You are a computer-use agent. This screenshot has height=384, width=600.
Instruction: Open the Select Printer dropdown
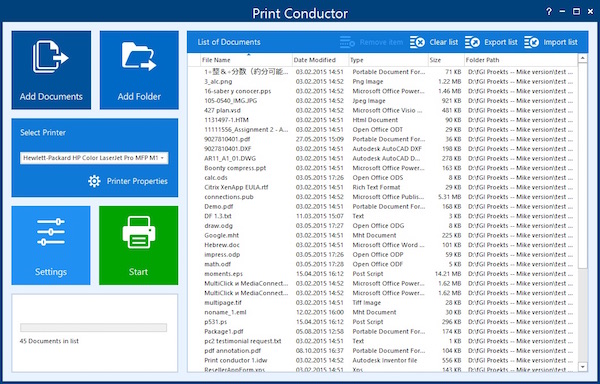point(94,158)
